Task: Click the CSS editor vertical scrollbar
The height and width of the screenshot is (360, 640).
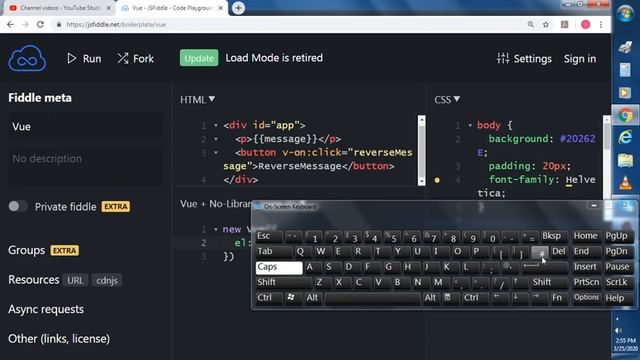Action: [x=607, y=137]
